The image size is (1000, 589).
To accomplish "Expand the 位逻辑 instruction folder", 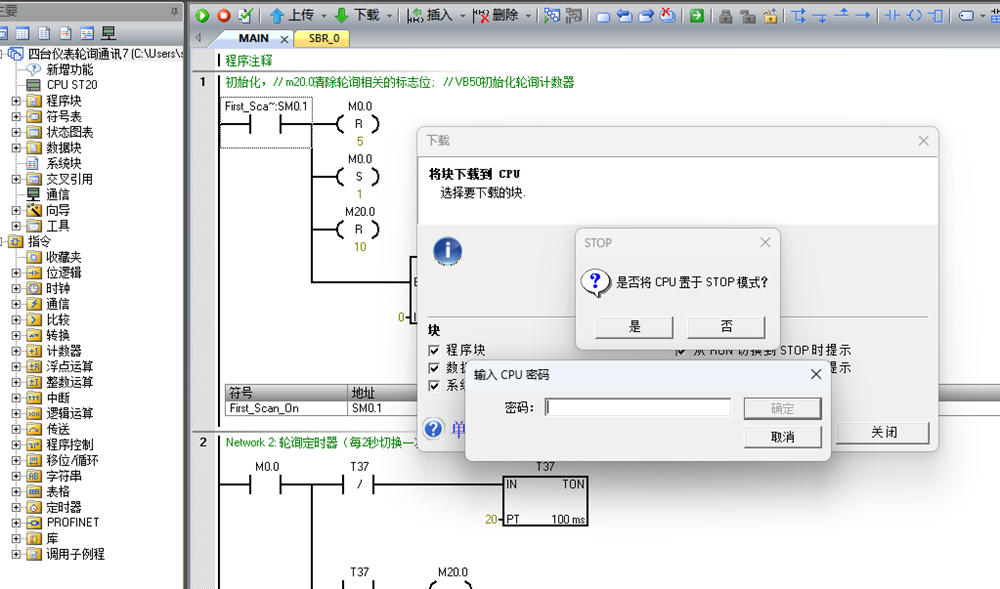I will pos(15,273).
